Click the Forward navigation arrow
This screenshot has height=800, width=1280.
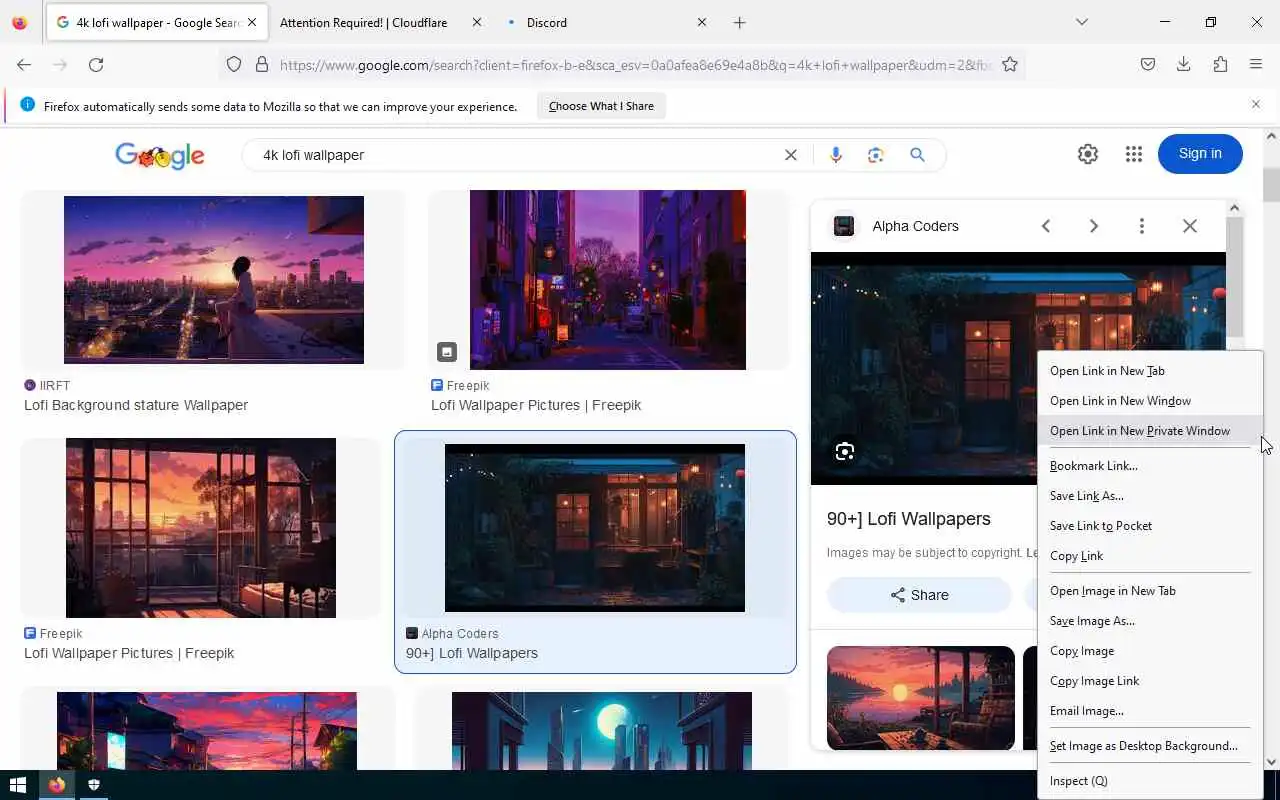click(x=60, y=65)
